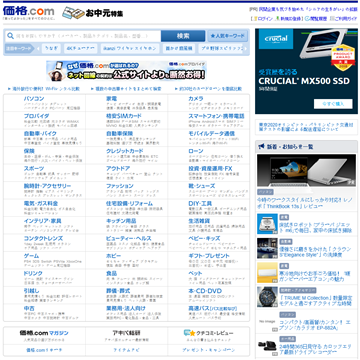Click the 検索 search button
This screenshot has width=360, height=360.
[x=183, y=36]
